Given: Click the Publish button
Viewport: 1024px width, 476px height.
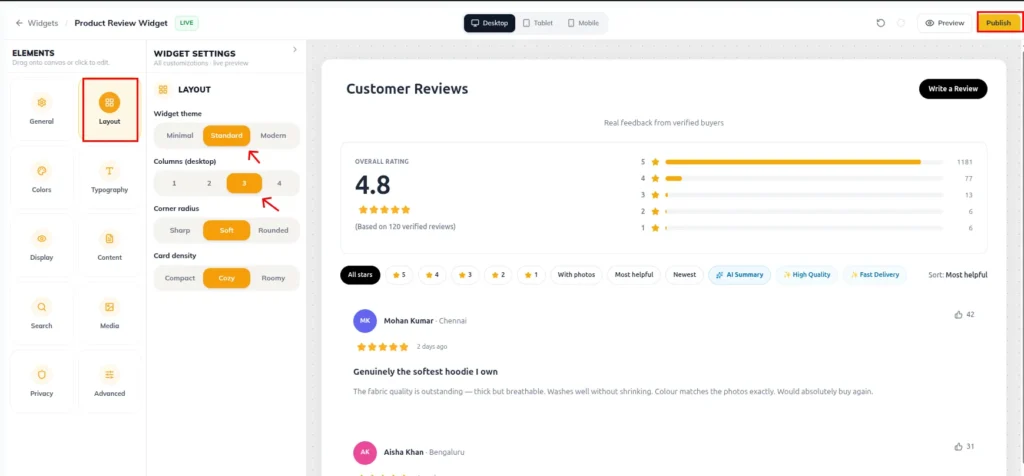Looking at the screenshot, I should point(998,23).
